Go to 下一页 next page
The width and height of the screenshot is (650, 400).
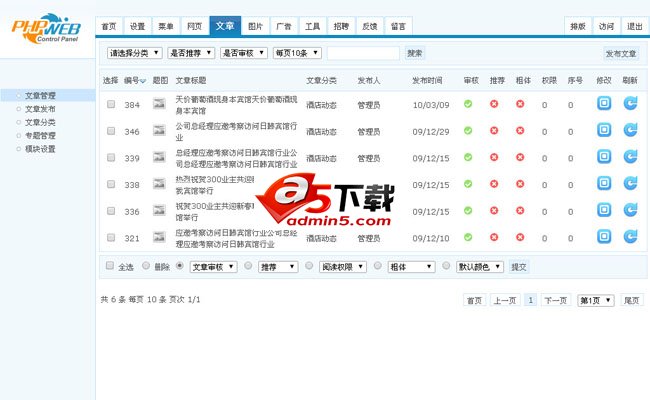555,300
